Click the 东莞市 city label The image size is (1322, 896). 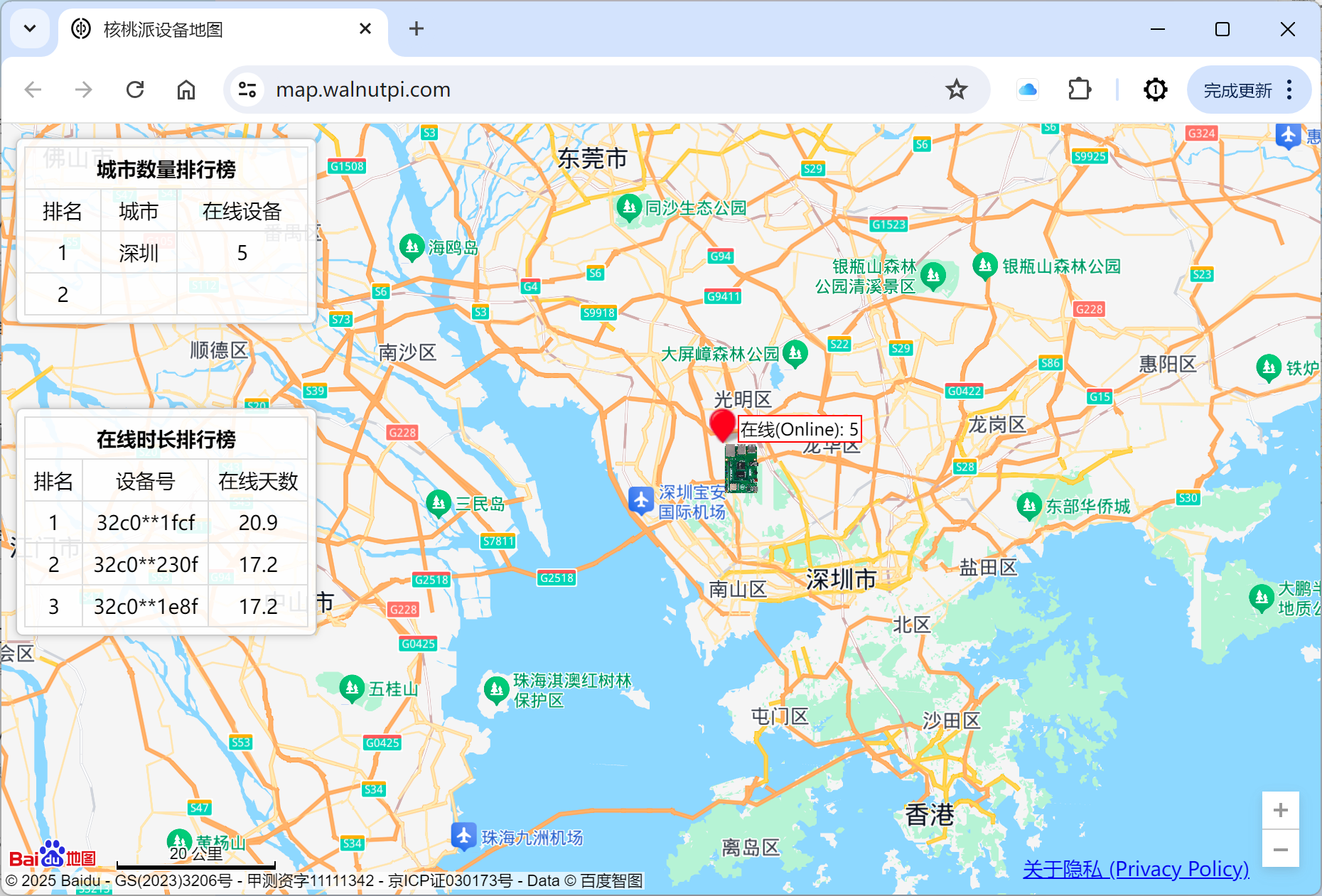[592, 158]
